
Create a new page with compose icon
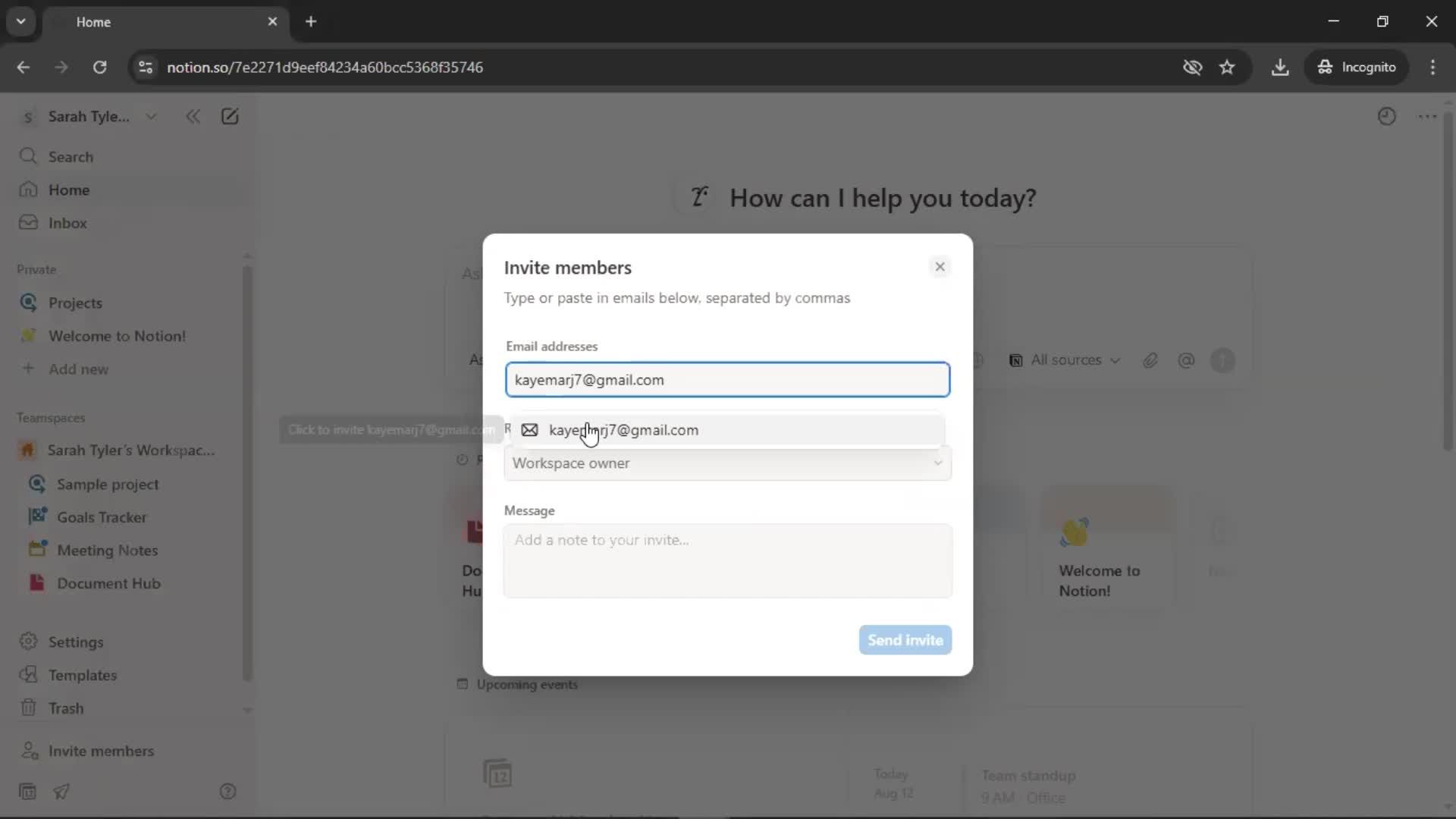[x=230, y=117]
